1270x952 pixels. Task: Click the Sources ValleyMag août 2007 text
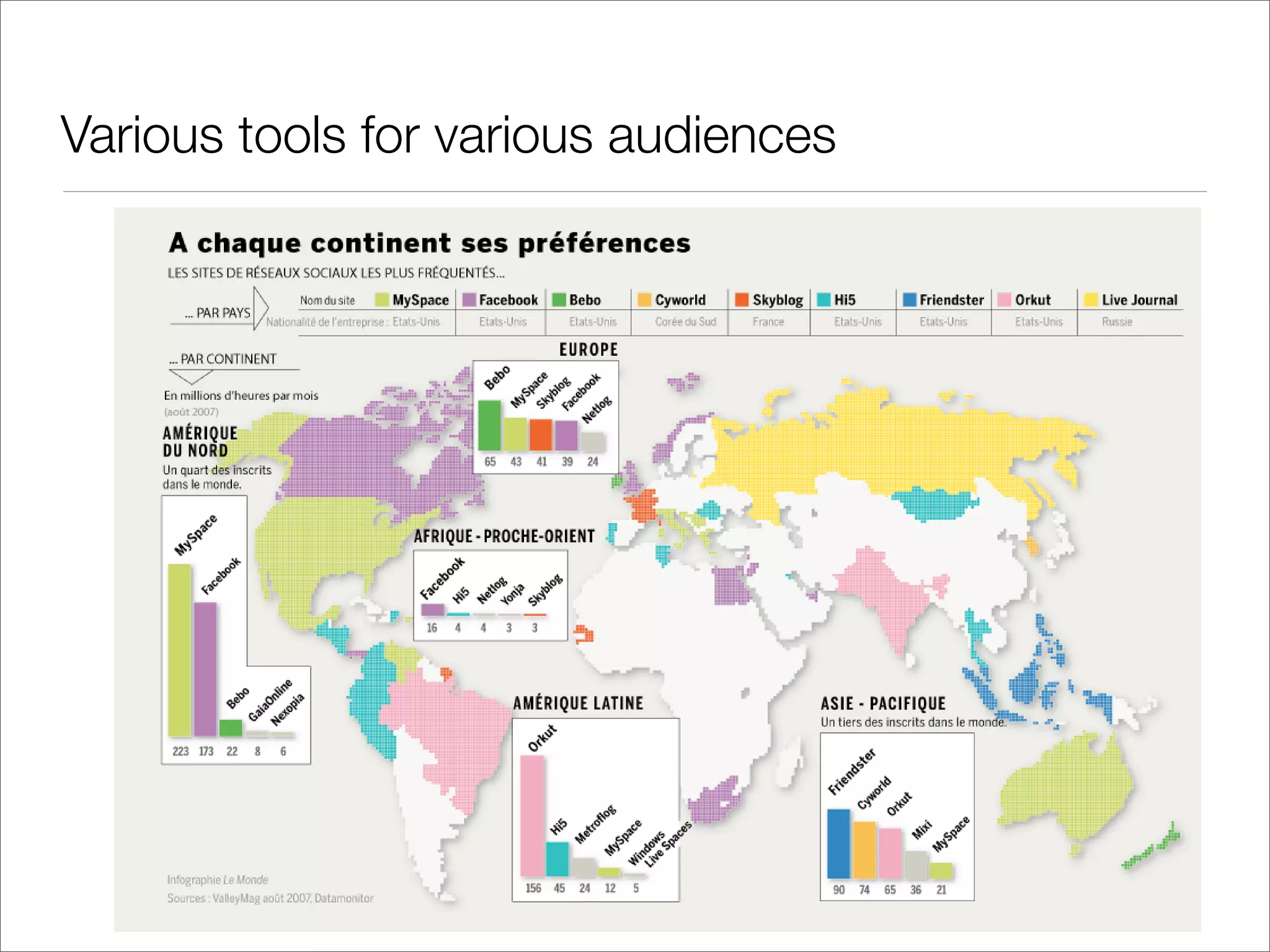tap(270, 898)
